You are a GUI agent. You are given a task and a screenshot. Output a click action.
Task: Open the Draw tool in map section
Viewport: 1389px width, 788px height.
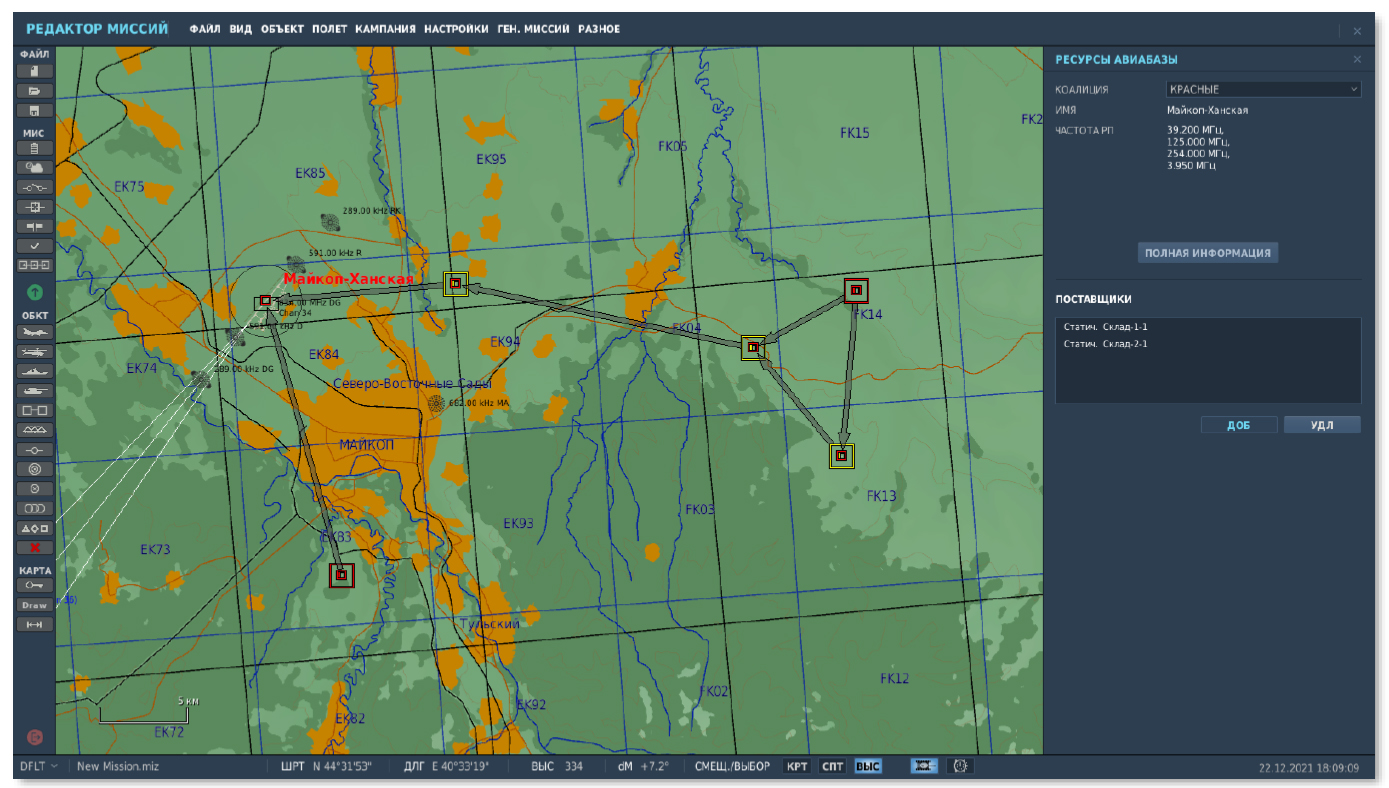35,605
